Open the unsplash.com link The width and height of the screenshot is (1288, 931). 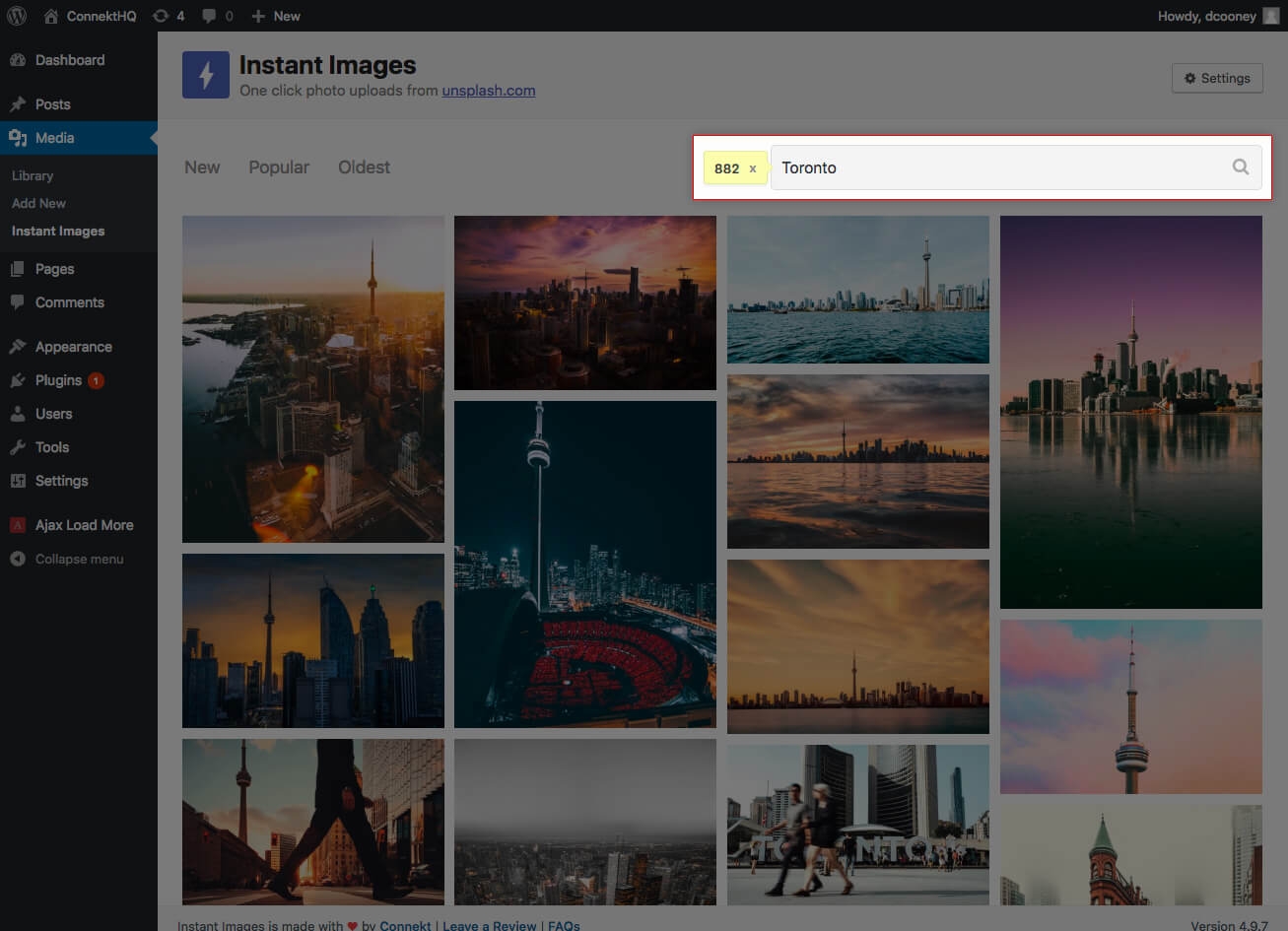tap(488, 91)
